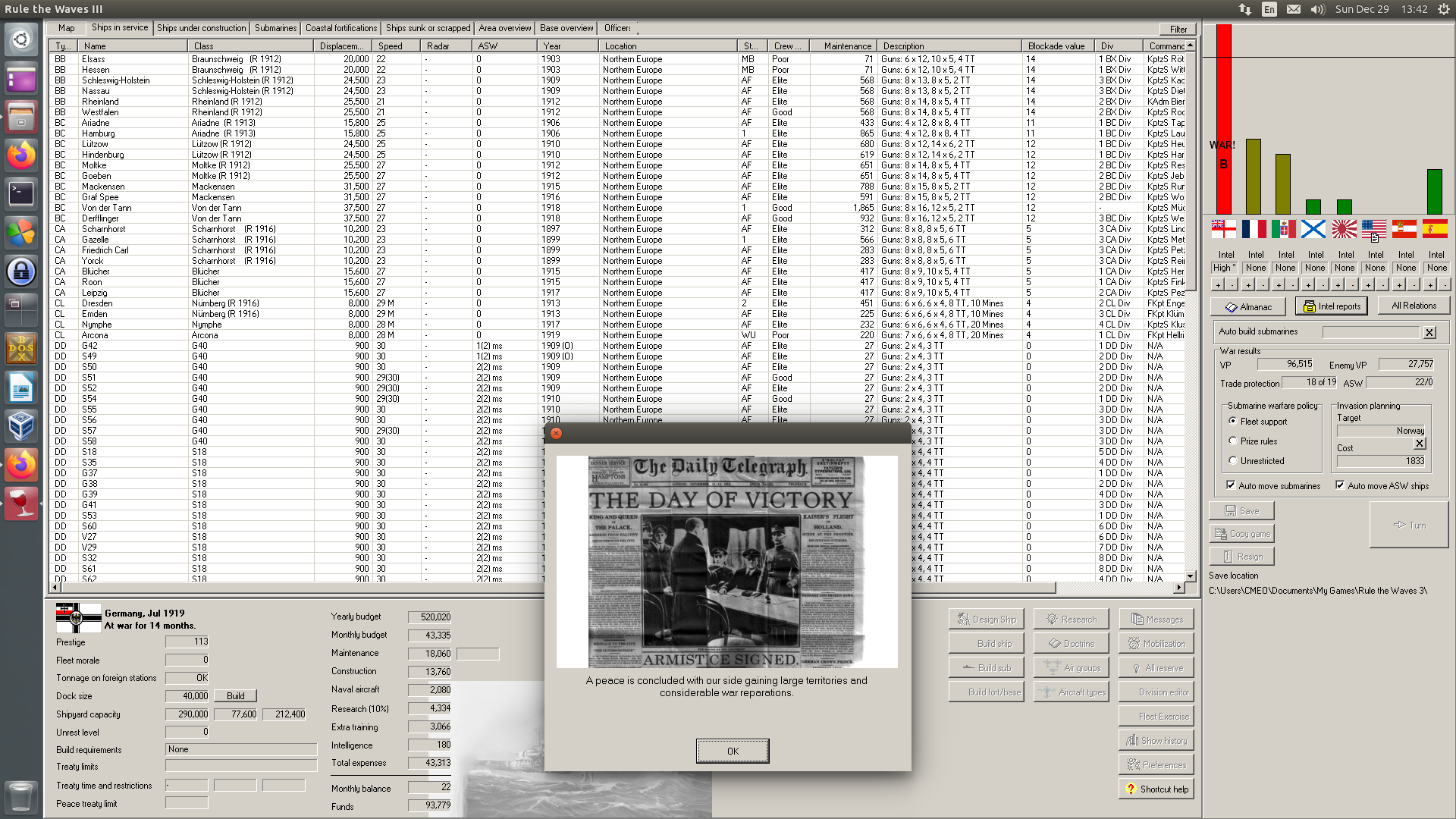Select the Von der Tann ship row

[x=618, y=207]
